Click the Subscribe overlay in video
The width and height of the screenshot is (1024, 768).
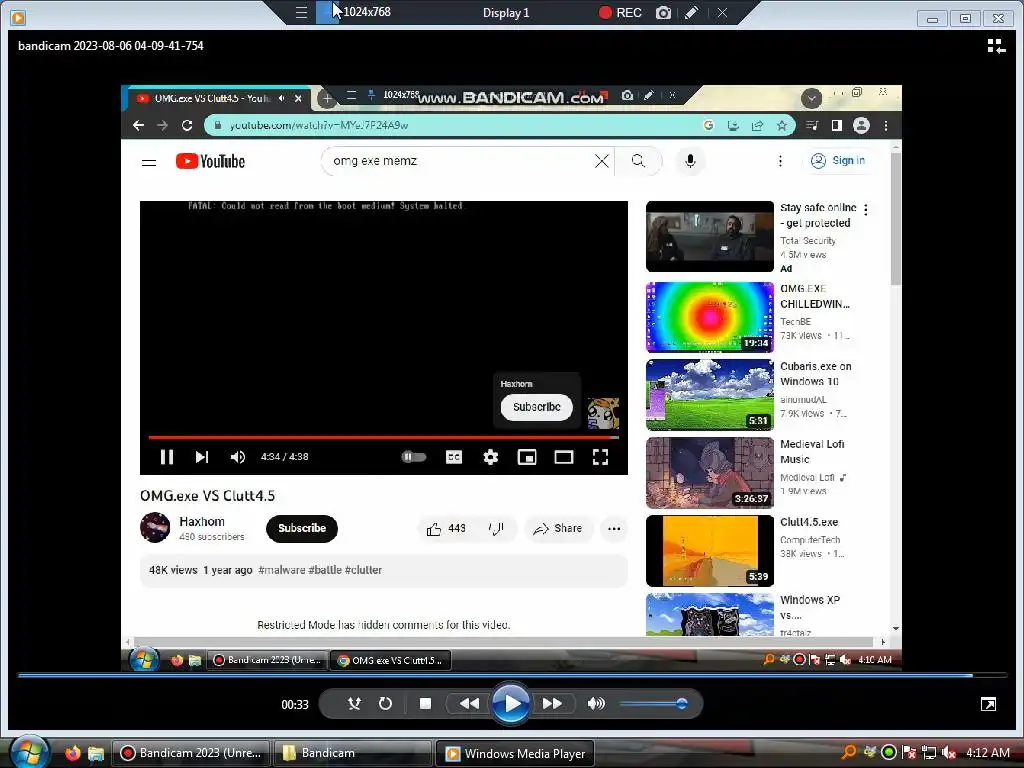[536, 407]
